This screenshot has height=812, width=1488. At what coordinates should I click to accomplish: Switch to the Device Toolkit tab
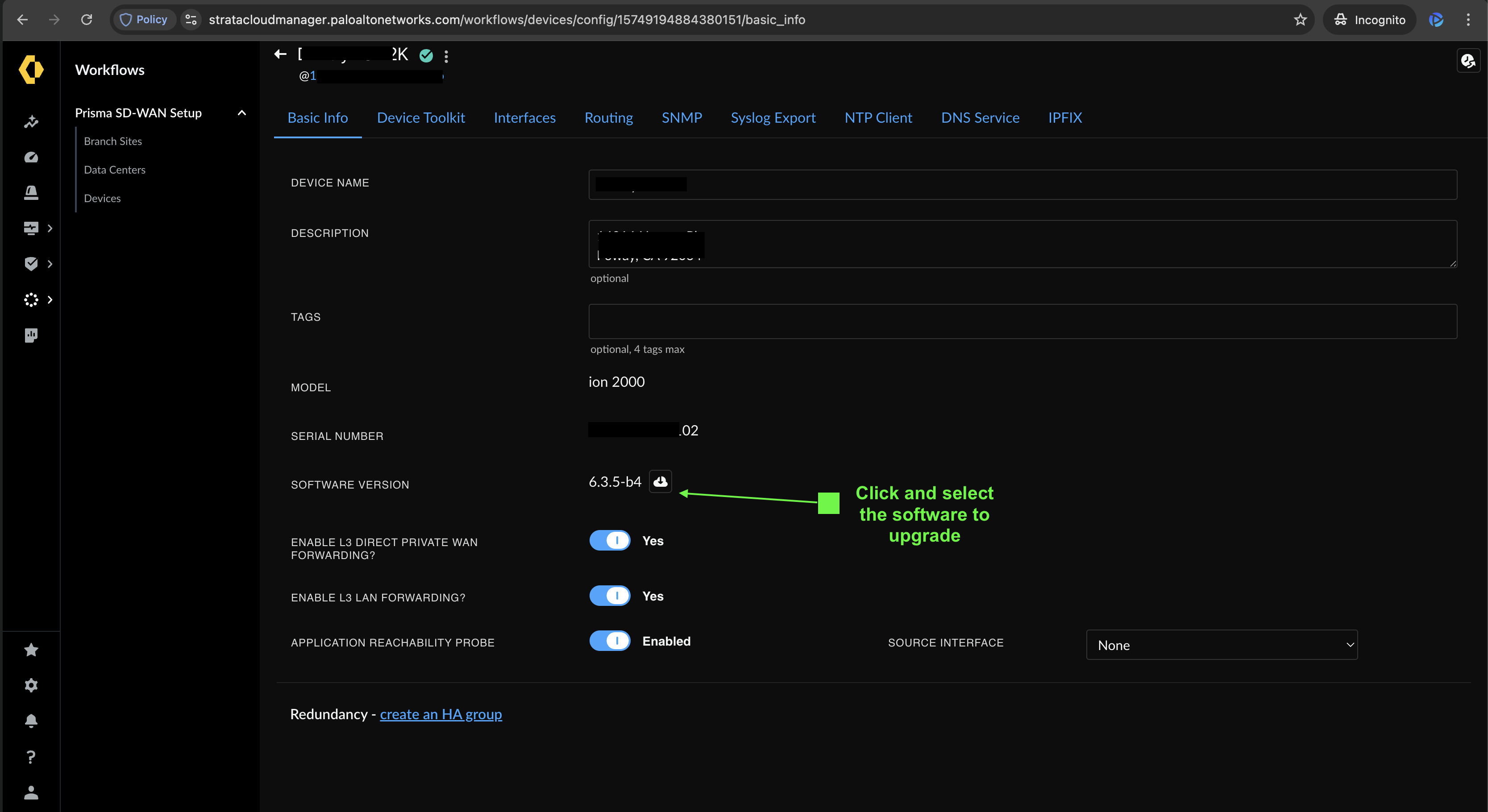click(420, 118)
